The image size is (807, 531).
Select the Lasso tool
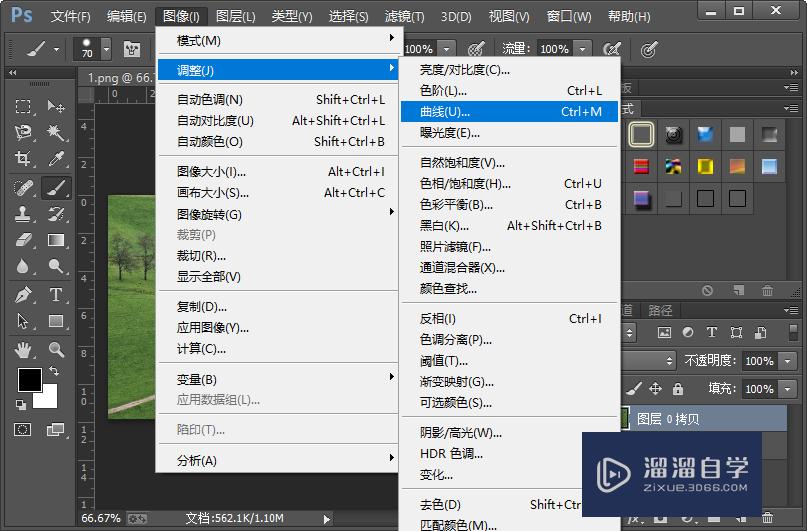23,133
